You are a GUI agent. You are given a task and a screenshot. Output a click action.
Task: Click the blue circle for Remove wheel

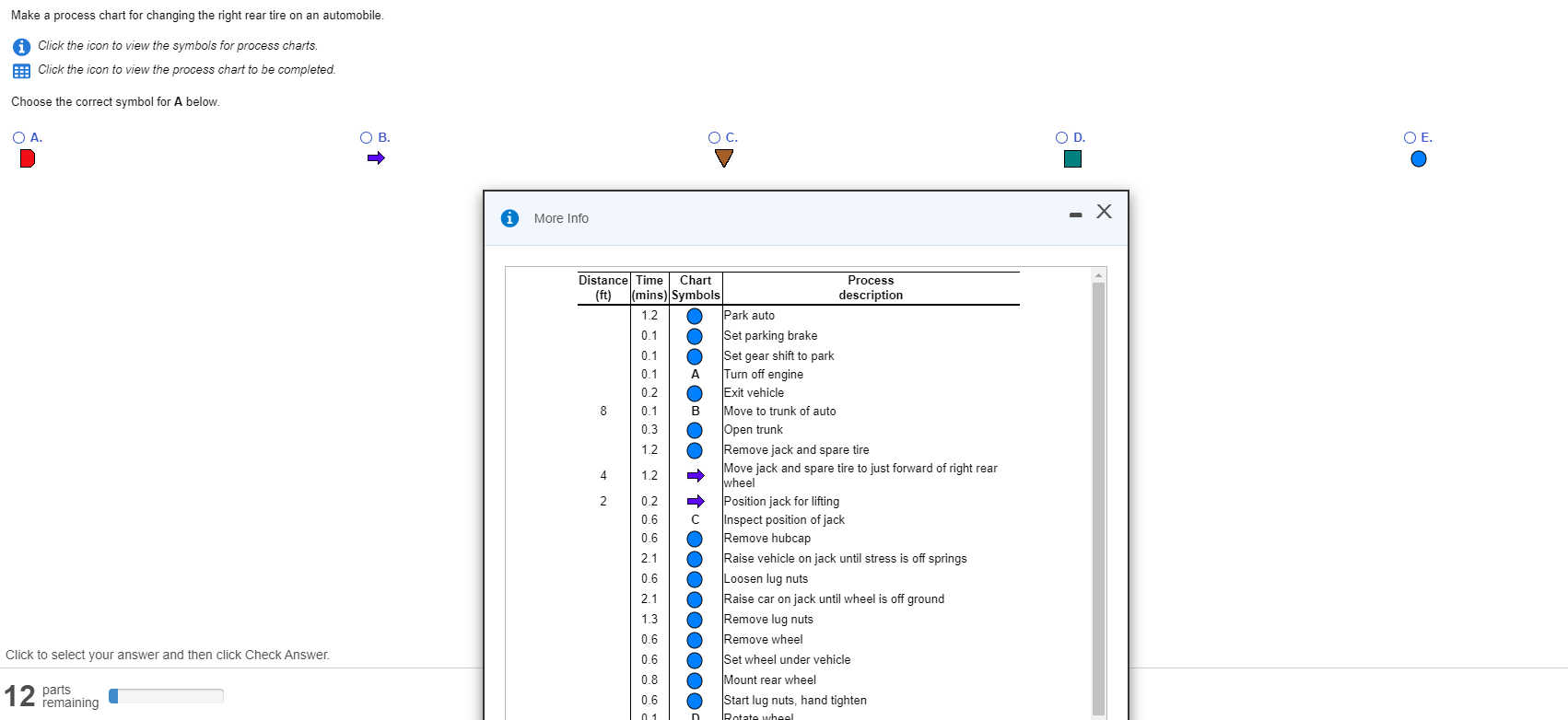695,640
